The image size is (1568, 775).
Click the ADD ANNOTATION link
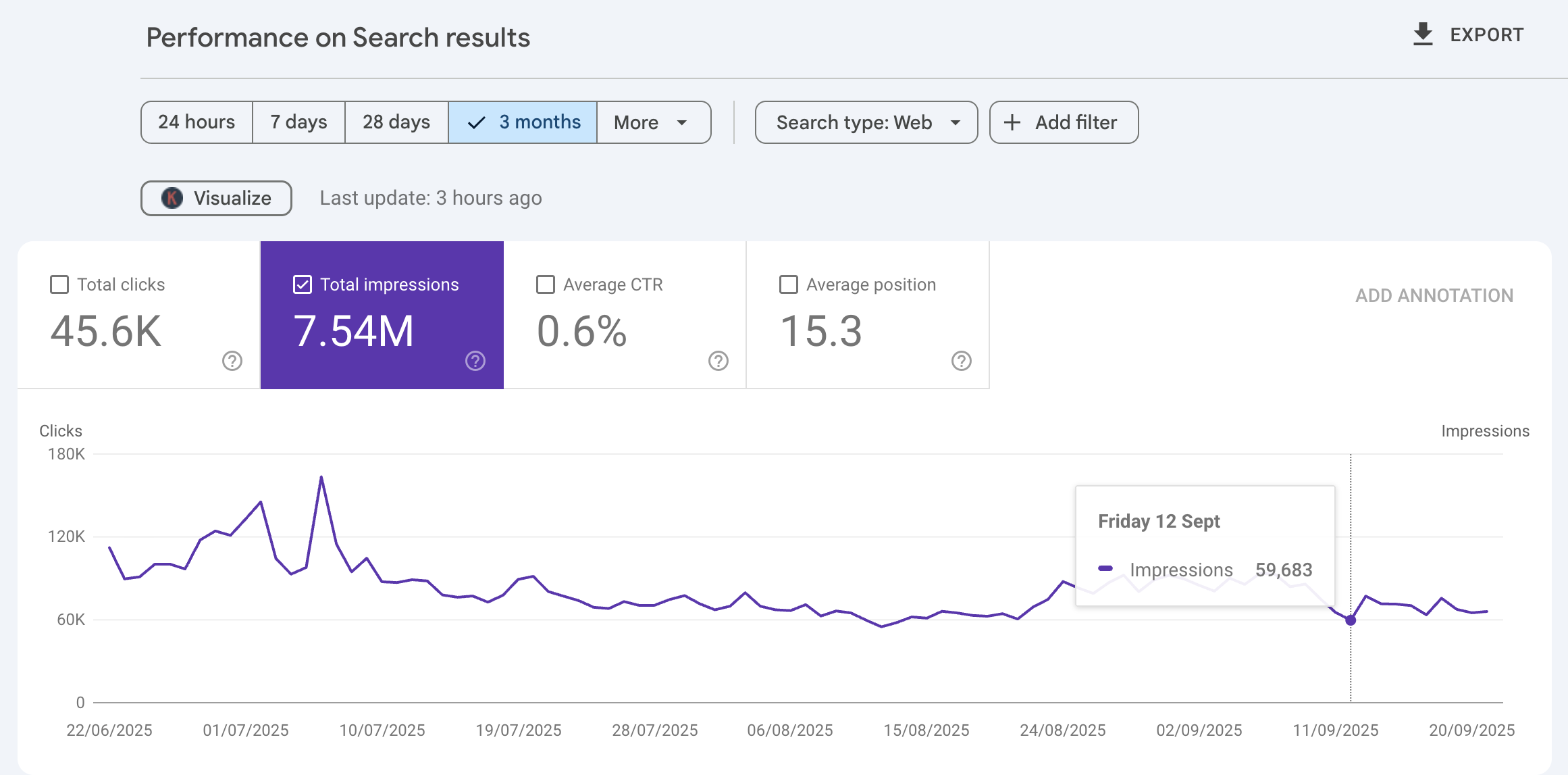(1434, 295)
